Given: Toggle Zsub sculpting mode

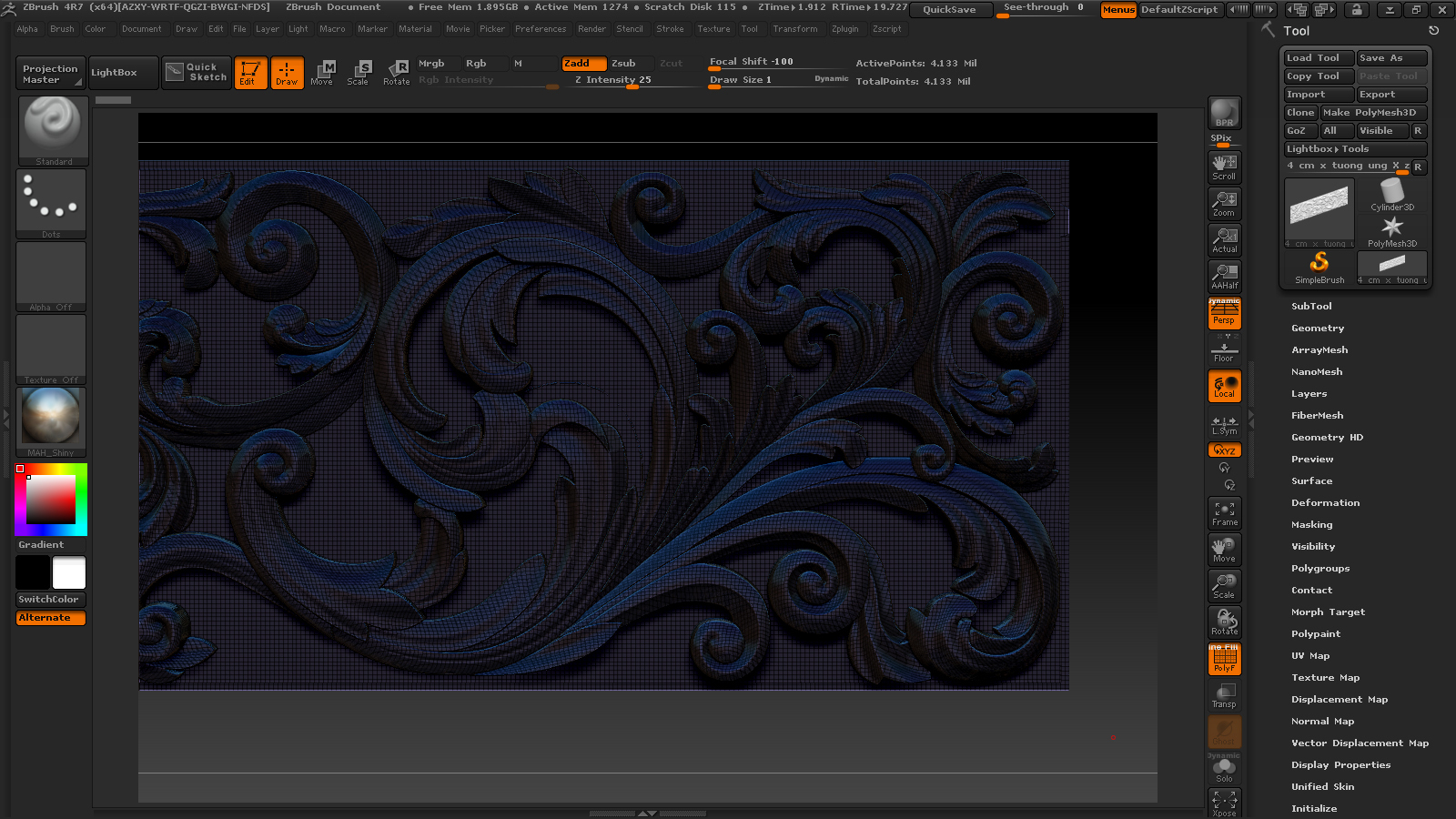Looking at the screenshot, I should coord(623,64).
